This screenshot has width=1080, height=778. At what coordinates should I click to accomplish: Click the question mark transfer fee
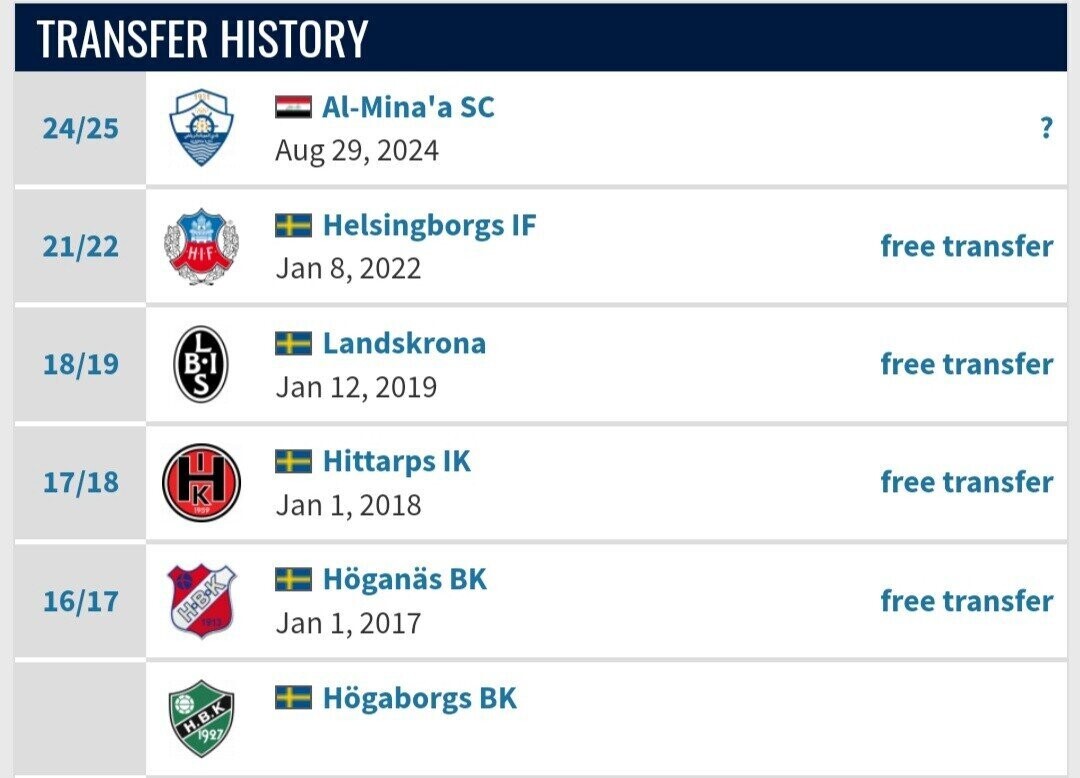[1045, 128]
